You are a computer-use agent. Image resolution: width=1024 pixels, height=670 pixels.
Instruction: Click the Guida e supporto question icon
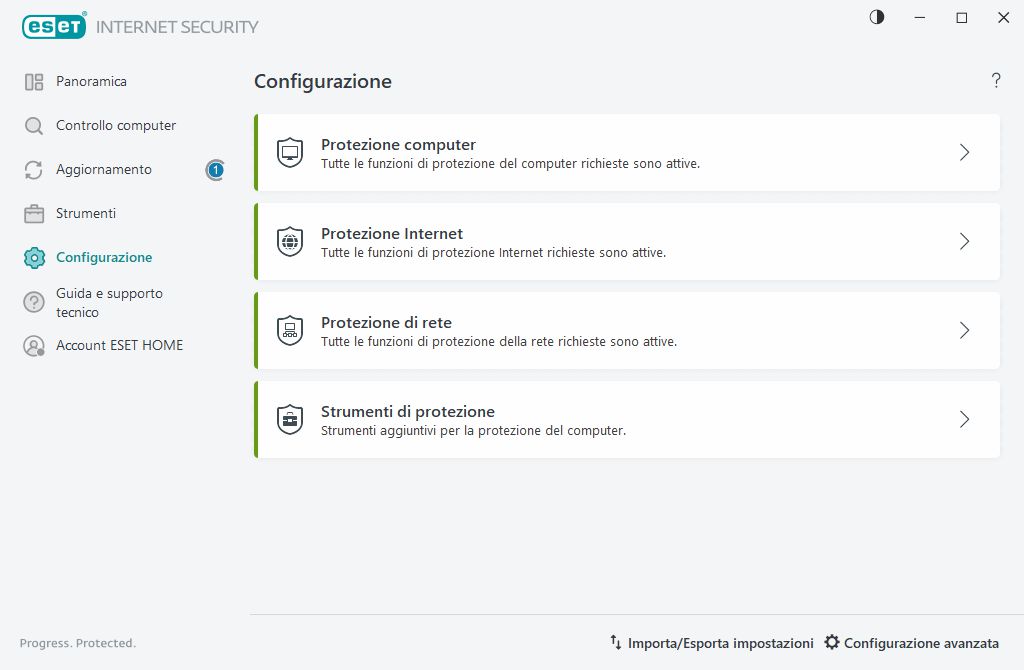pyautogui.click(x=34, y=302)
